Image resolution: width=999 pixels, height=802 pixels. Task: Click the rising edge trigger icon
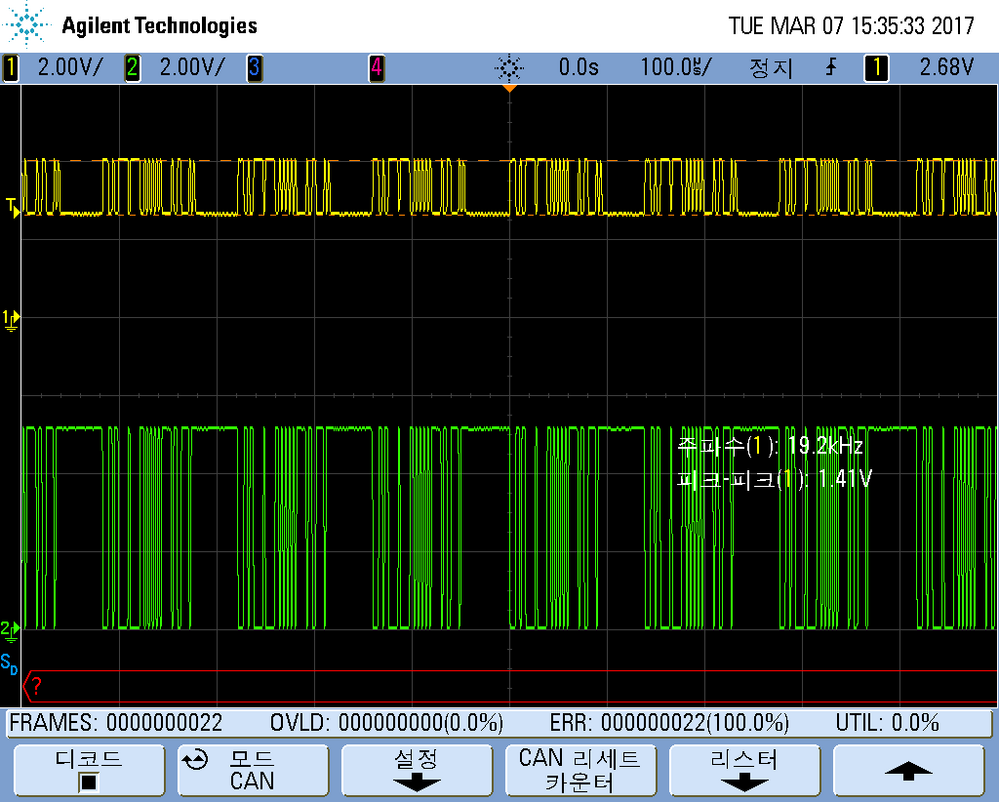point(831,67)
